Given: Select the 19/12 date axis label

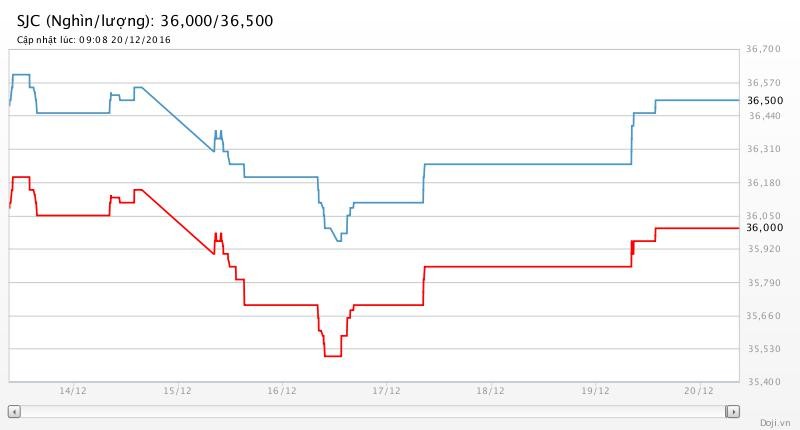Looking at the screenshot, I should click(595, 391).
